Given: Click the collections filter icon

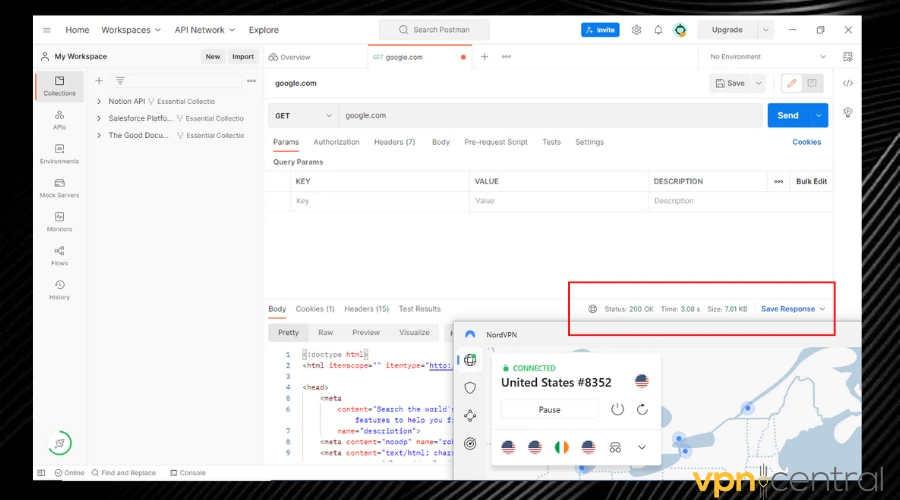Looking at the screenshot, I should [120, 81].
